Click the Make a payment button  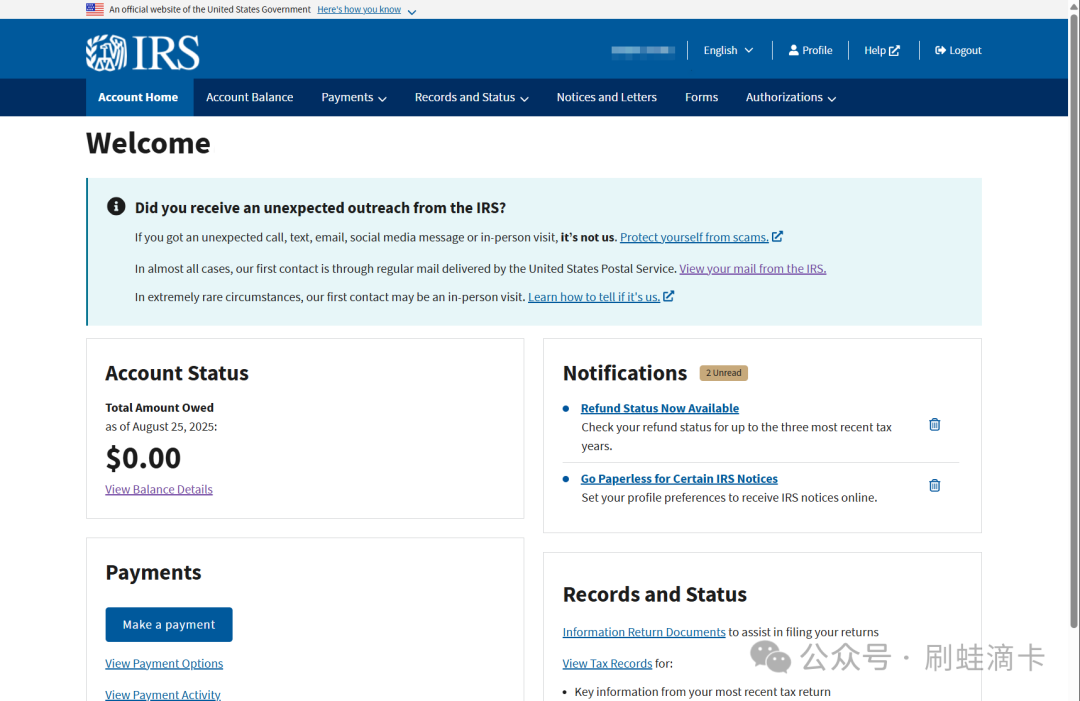(169, 625)
